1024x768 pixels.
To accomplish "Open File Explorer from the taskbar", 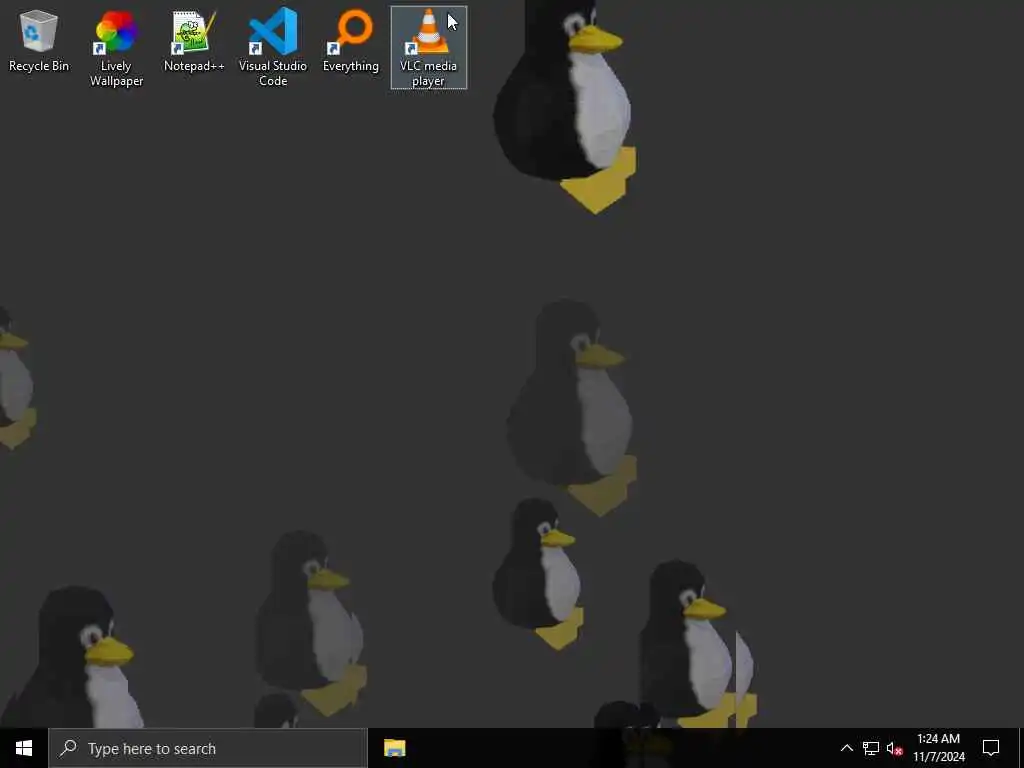I will click(394, 748).
